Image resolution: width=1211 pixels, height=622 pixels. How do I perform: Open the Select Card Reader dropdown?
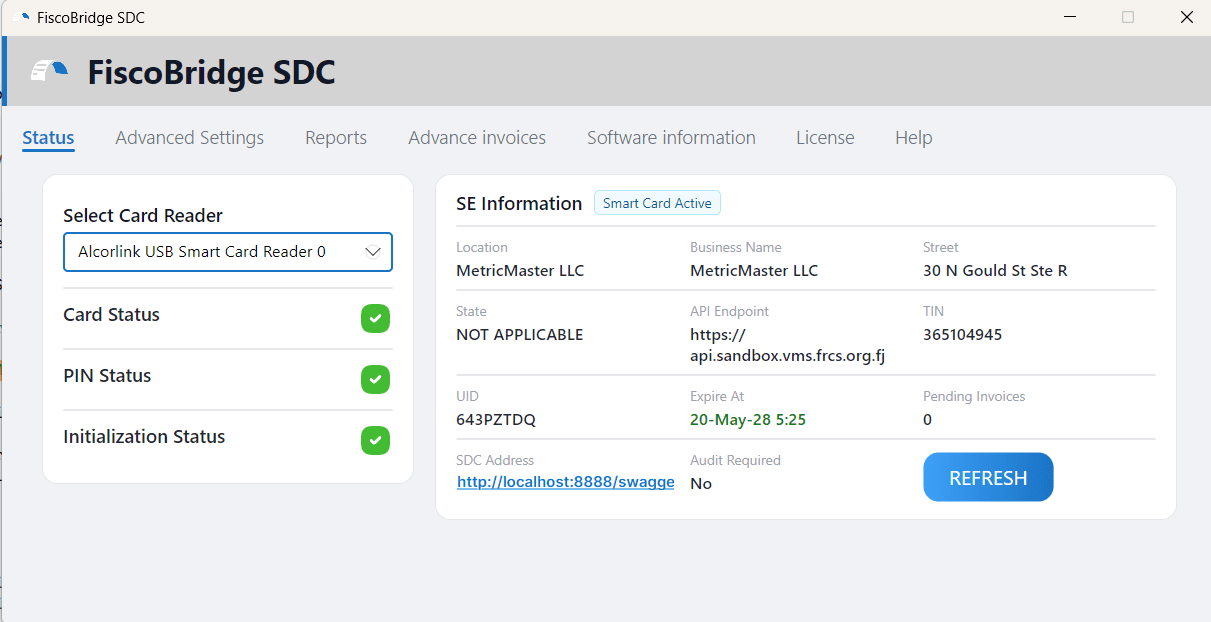pos(228,252)
